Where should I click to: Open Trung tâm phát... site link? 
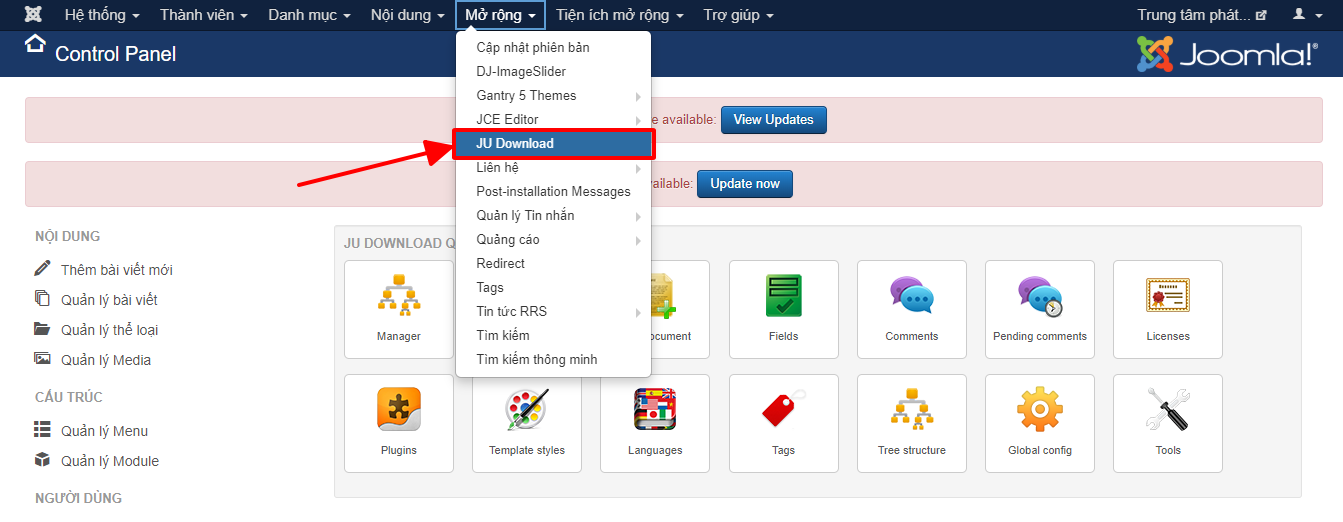coord(1202,15)
